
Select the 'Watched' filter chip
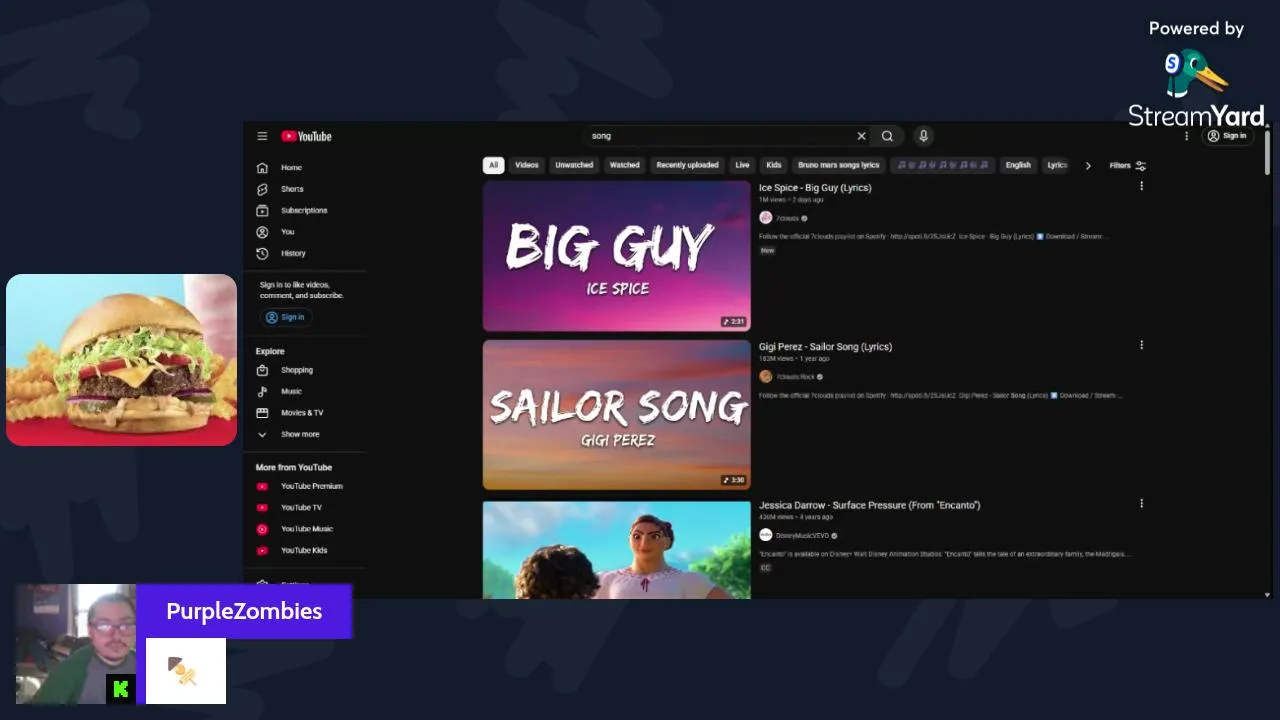coord(625,165)
